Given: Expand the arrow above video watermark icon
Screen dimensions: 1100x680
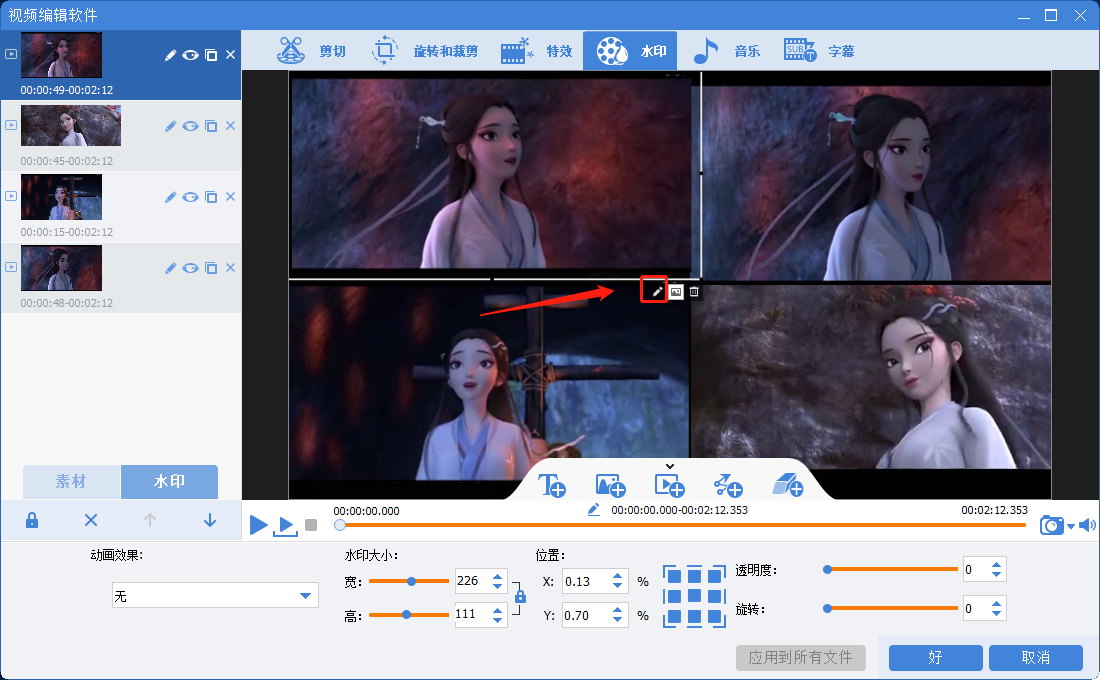Looking at the screenshot, I should pos(670,466).
